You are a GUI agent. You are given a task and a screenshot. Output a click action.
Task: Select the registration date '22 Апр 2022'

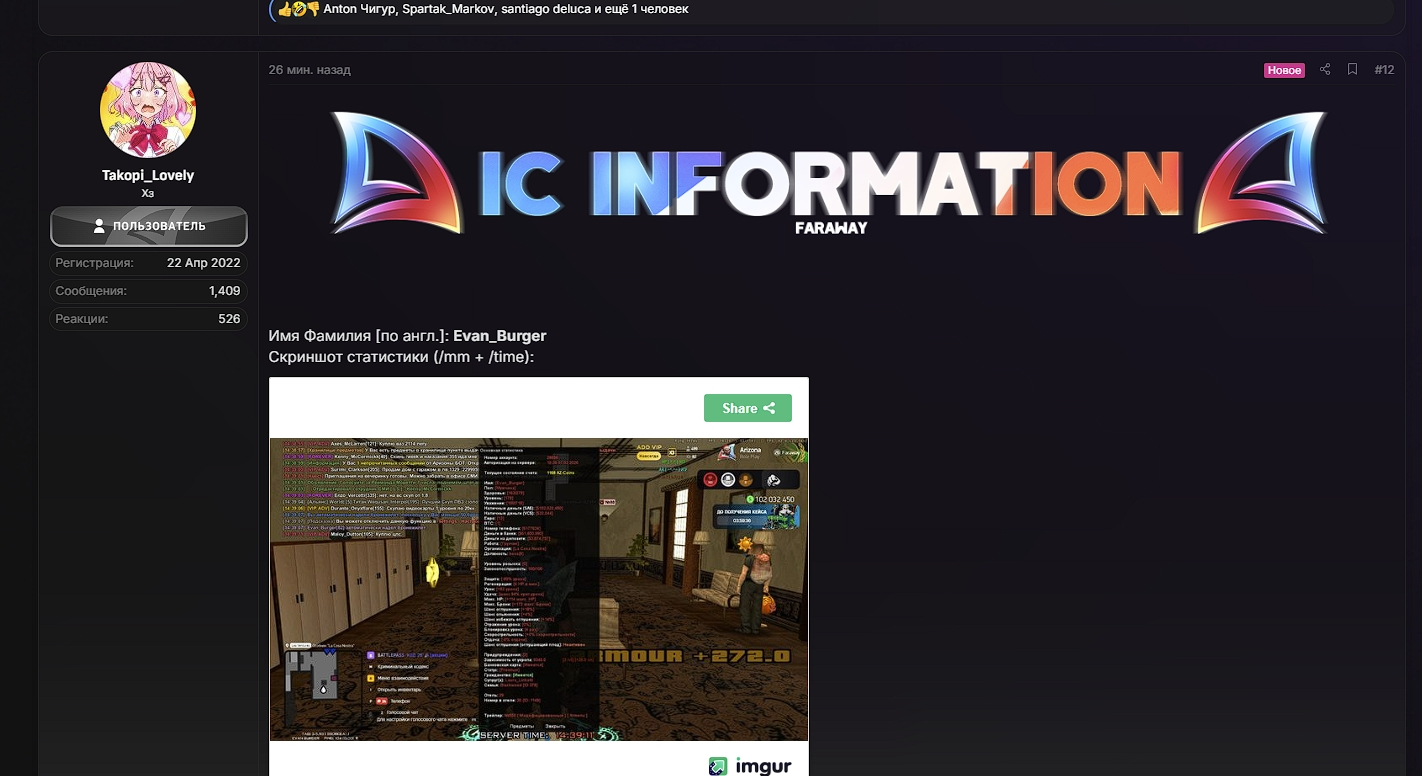point(204,263)
